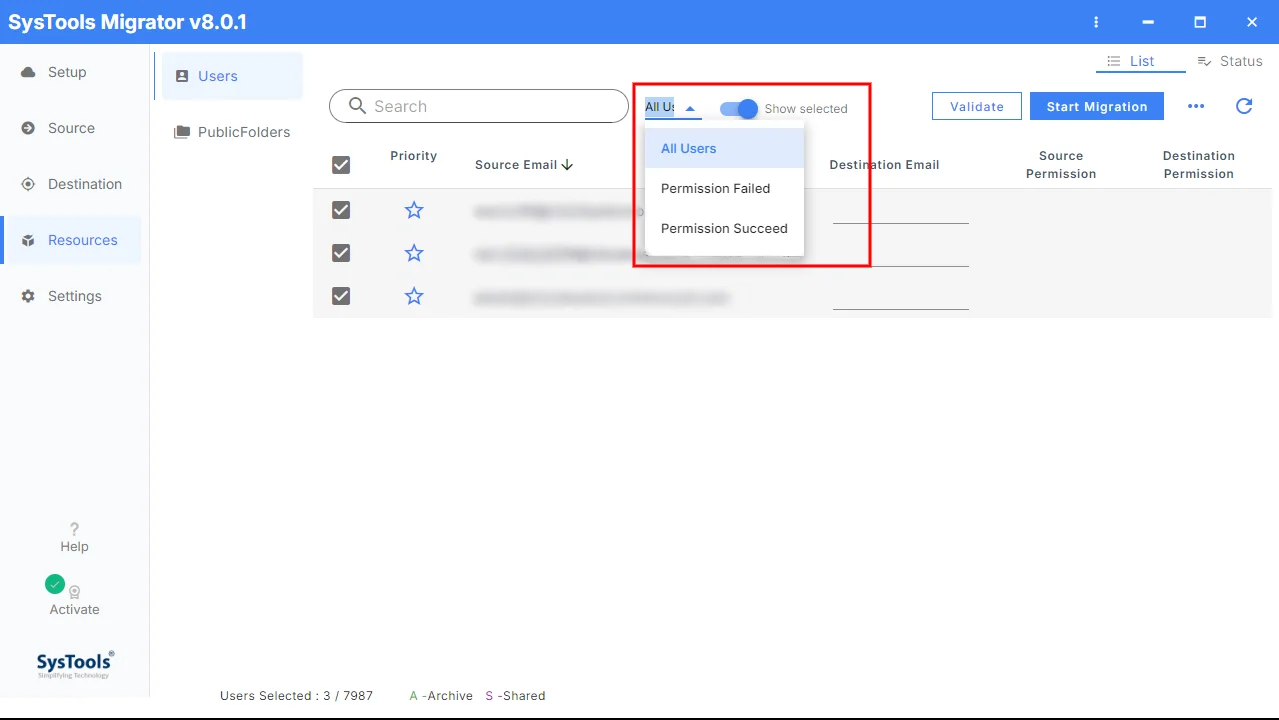
Task: Click the Activate license icon
Action: point(74,592)
